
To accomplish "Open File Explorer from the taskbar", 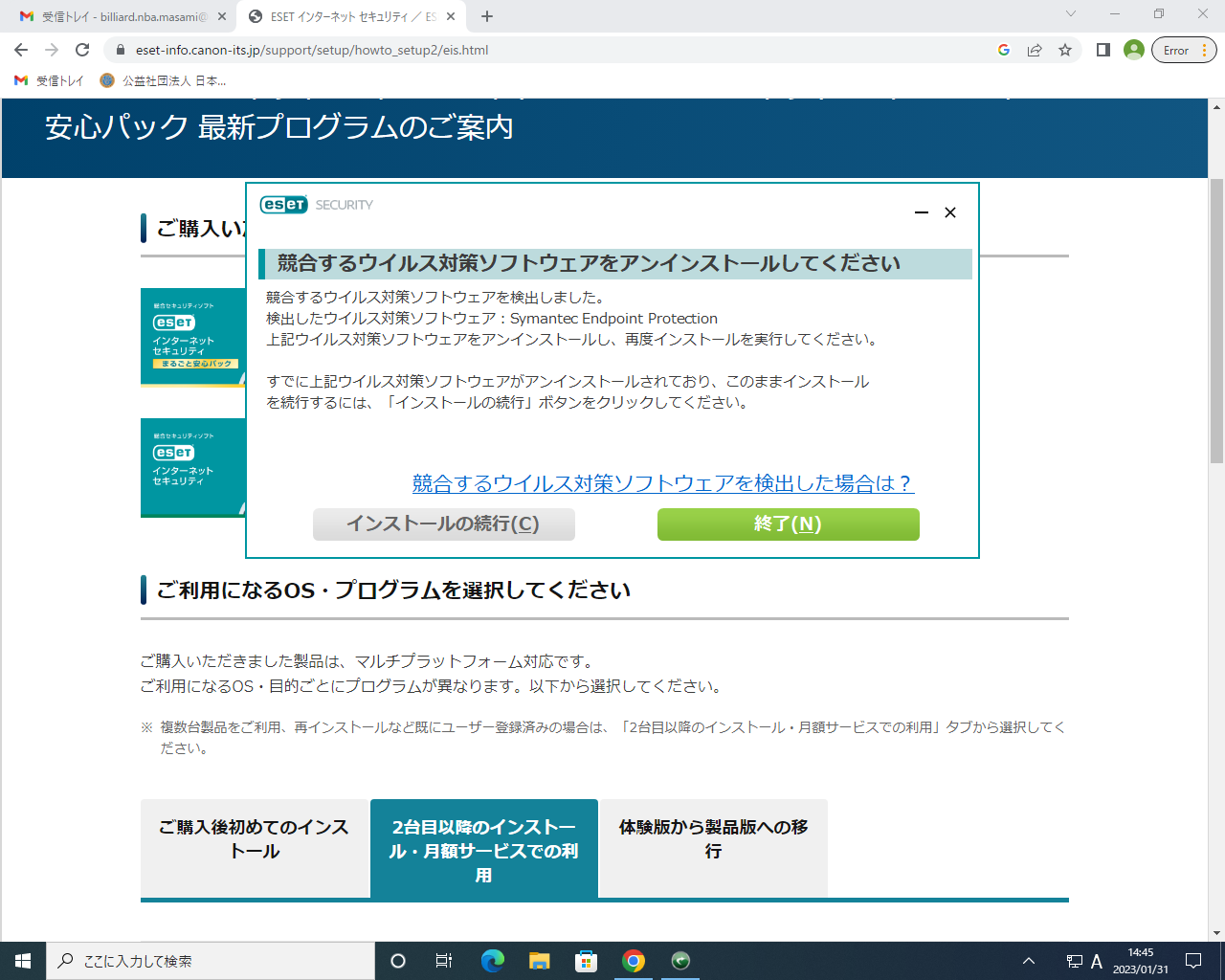I will (x=539, y=961).
